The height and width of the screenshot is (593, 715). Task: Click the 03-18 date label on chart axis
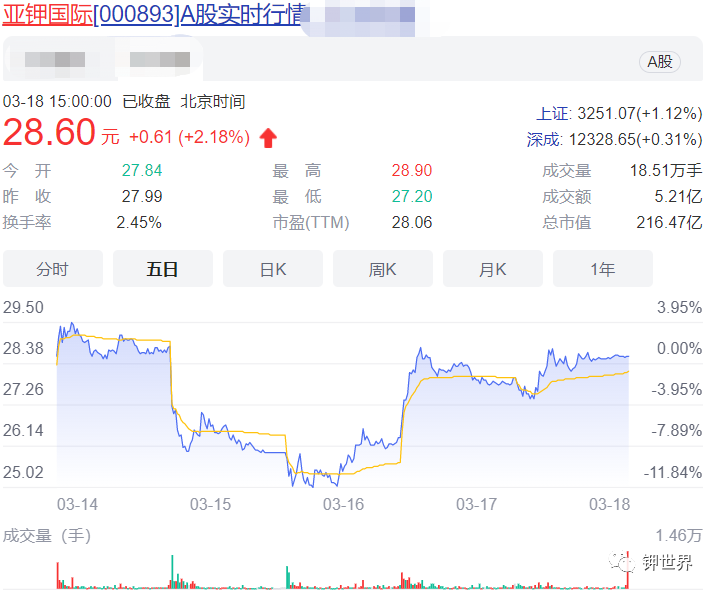point(610,505)
